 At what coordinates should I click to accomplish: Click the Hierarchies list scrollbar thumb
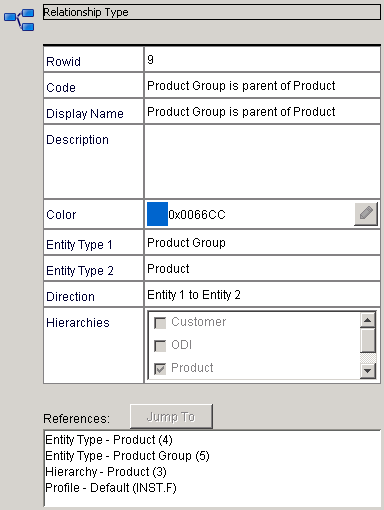pos(368,340)
